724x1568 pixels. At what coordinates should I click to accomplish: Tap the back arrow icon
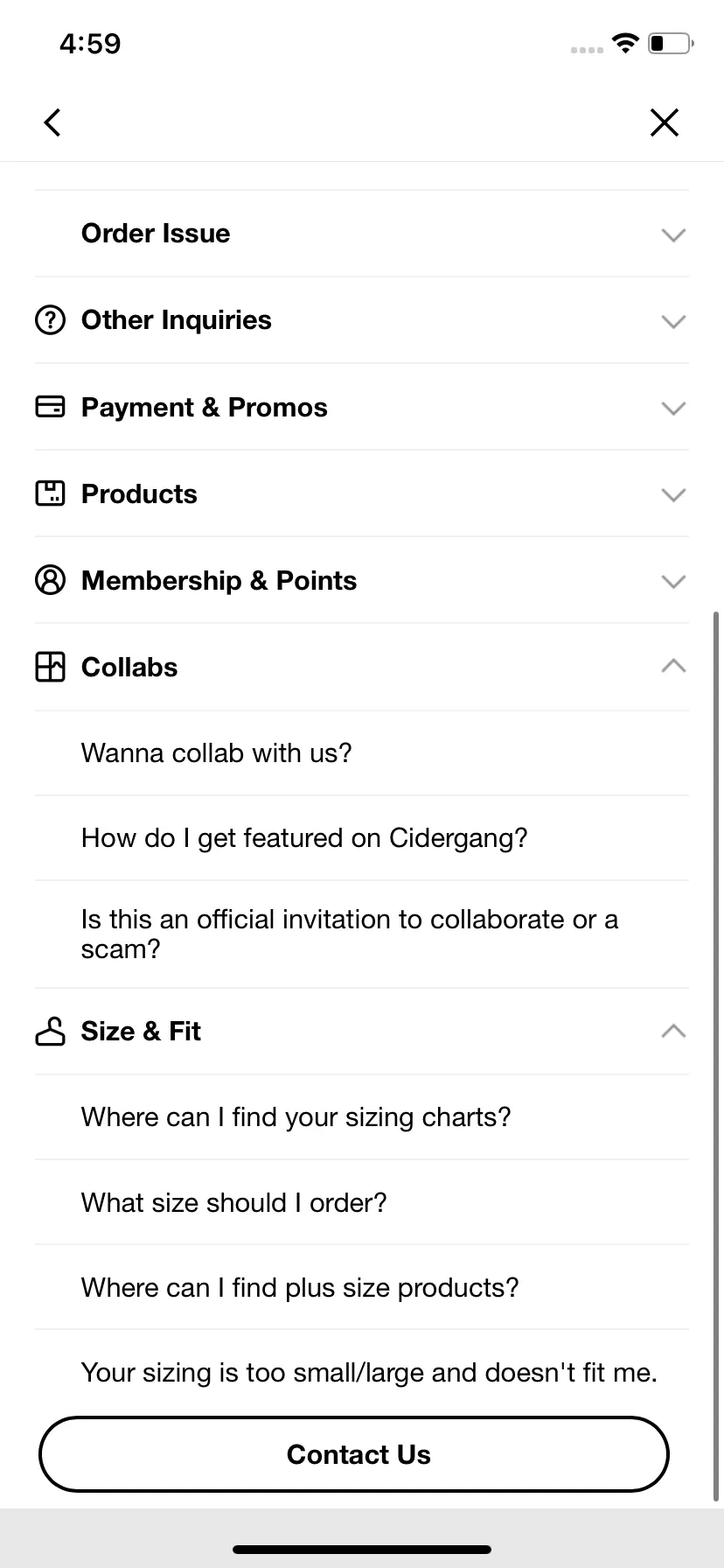click(52, 122)
